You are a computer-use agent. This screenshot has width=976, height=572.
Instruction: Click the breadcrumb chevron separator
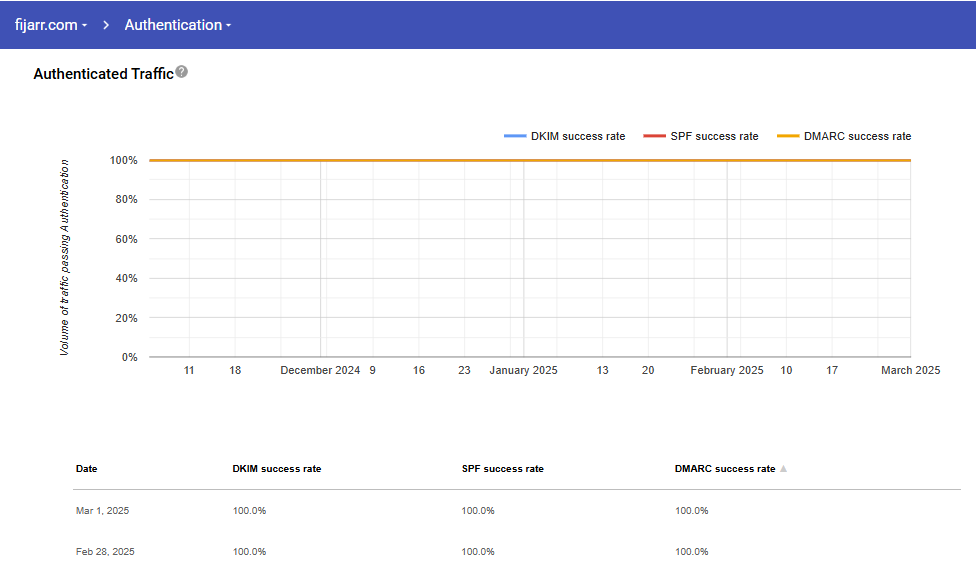point(105,25)
